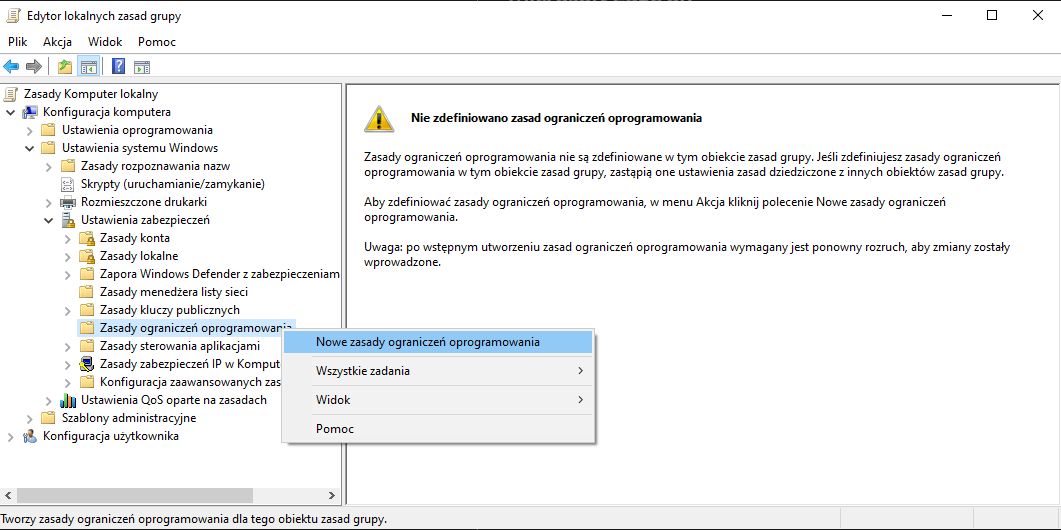Expand the Szablony administracyjne node

coord(30,418)
